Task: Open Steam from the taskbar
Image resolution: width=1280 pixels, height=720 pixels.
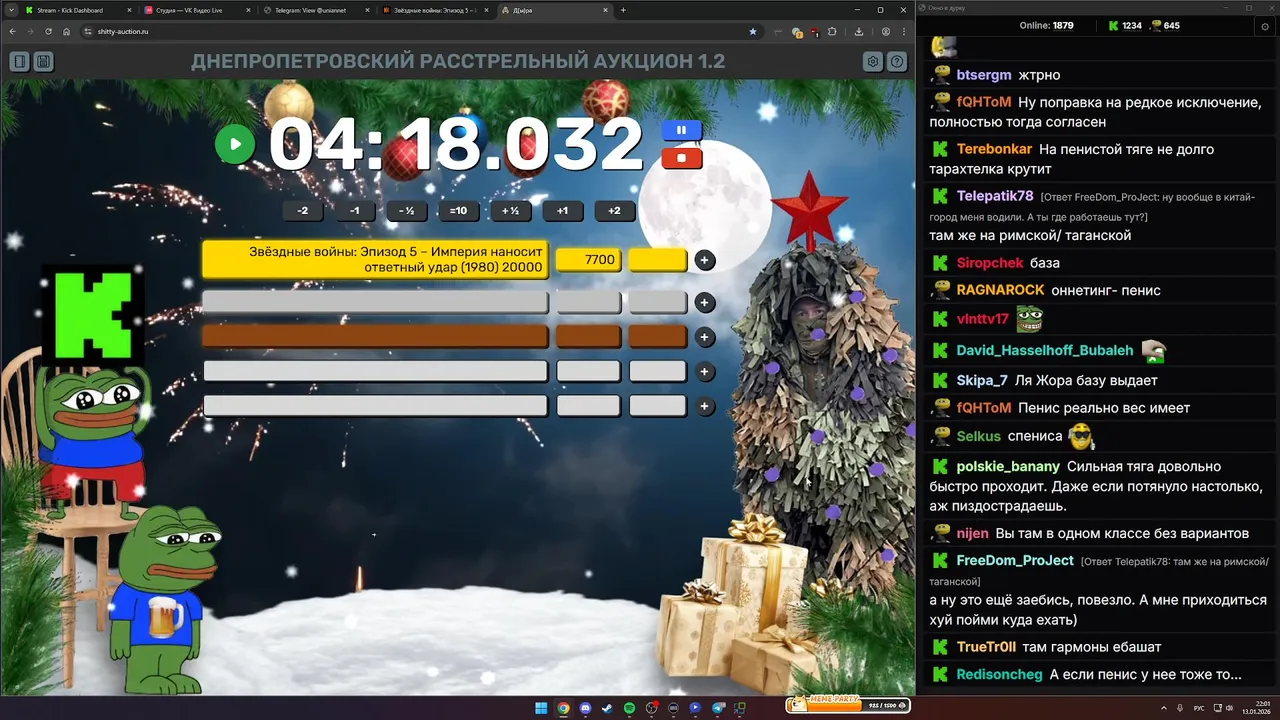Action: click(x=607, y=708)
